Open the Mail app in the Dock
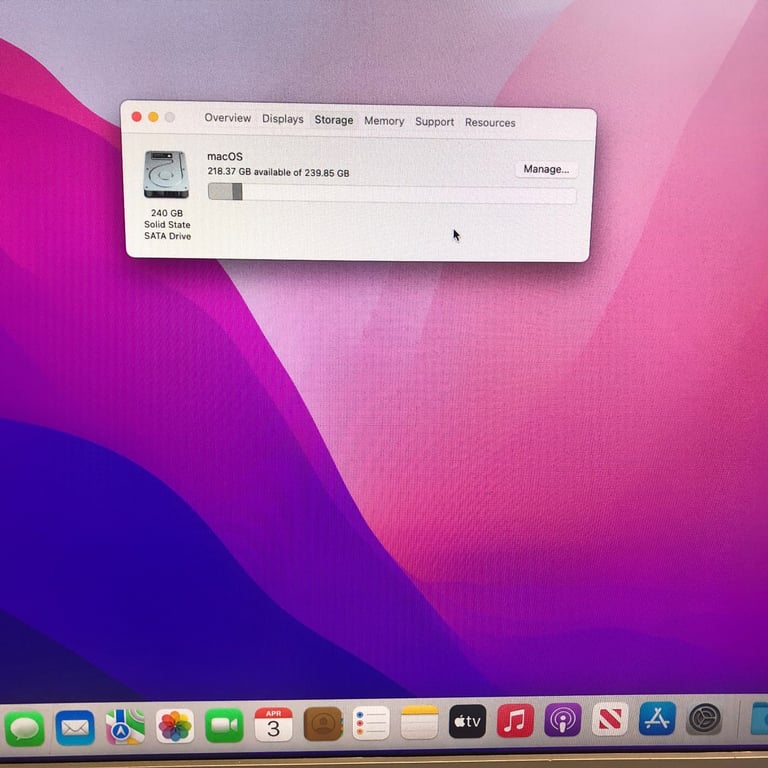Screen dimensions: 768x768 click(x=75, y=728)
